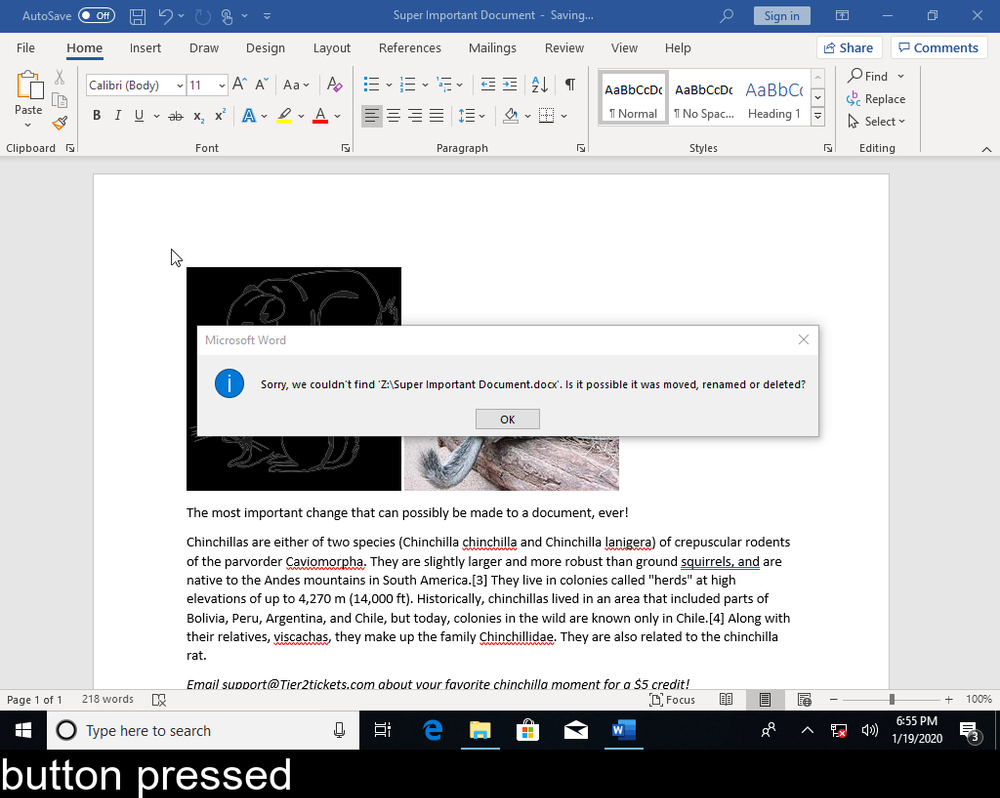Toggle Subscript formatting

click(x=199, y=115)
